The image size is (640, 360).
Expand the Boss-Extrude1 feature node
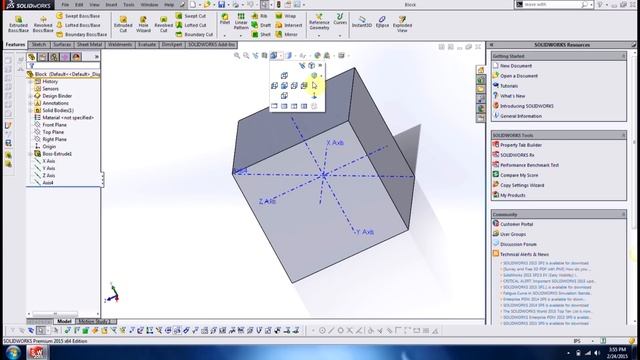[30, 154]
